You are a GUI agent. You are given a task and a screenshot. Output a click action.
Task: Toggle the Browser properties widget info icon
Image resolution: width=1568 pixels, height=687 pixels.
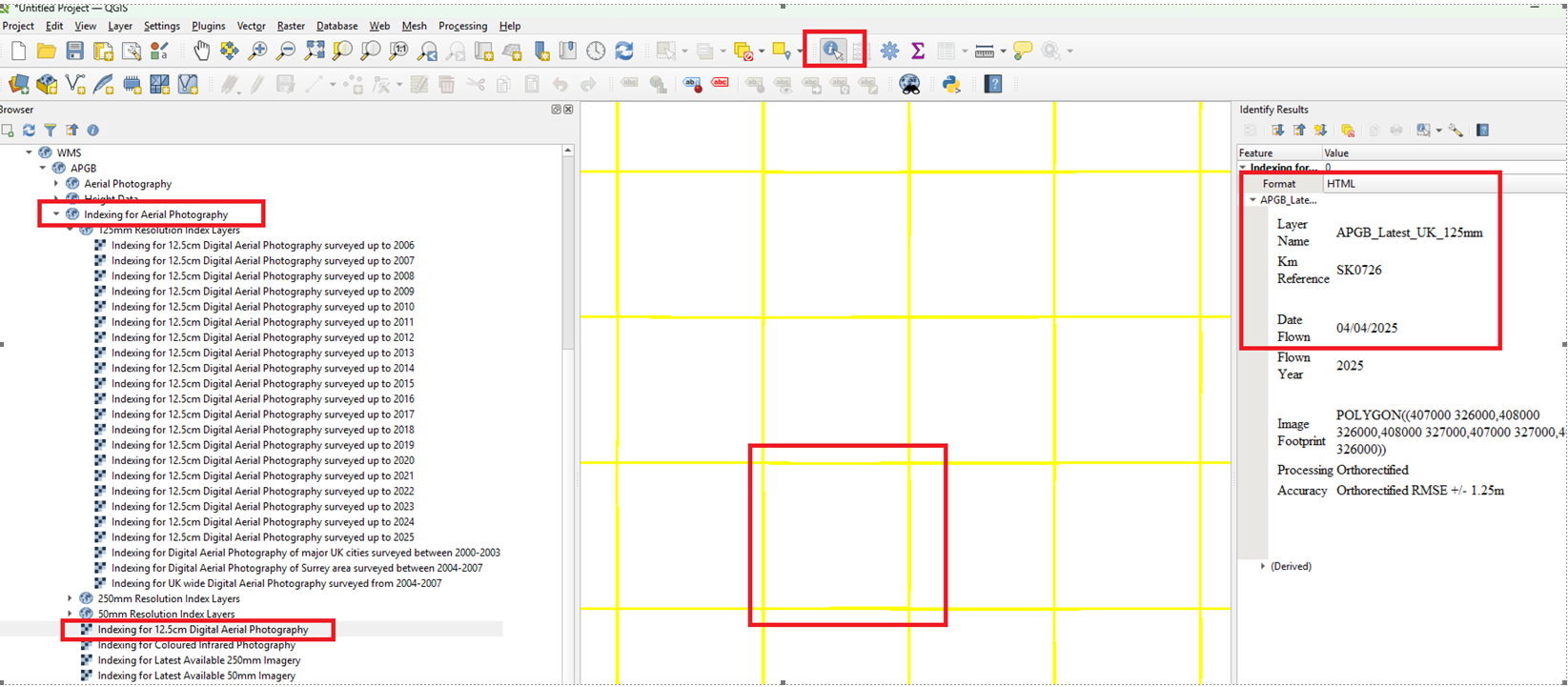[x=92, y=131]
